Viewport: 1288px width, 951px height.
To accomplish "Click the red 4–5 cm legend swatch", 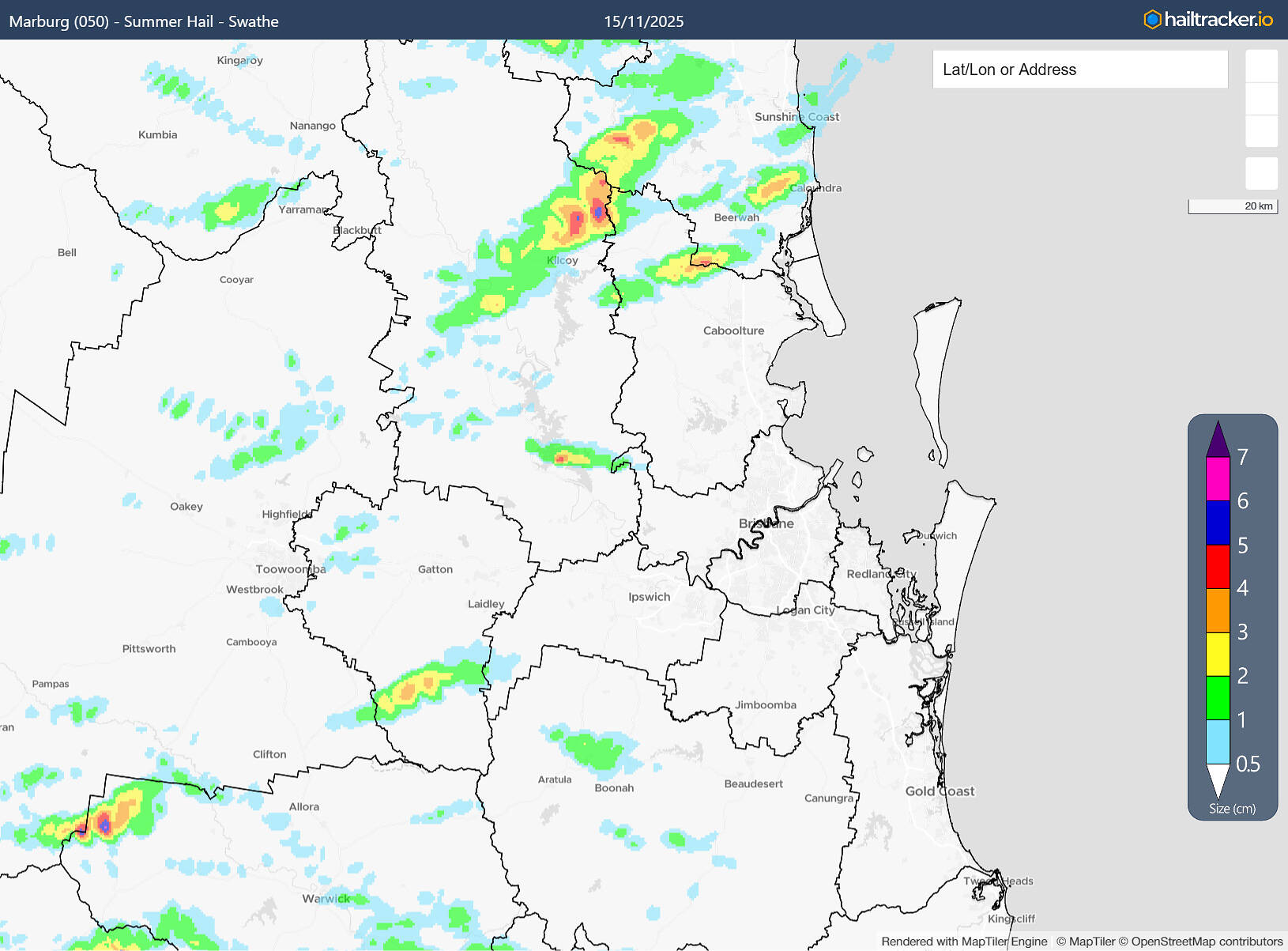I will coord(1218,567).
